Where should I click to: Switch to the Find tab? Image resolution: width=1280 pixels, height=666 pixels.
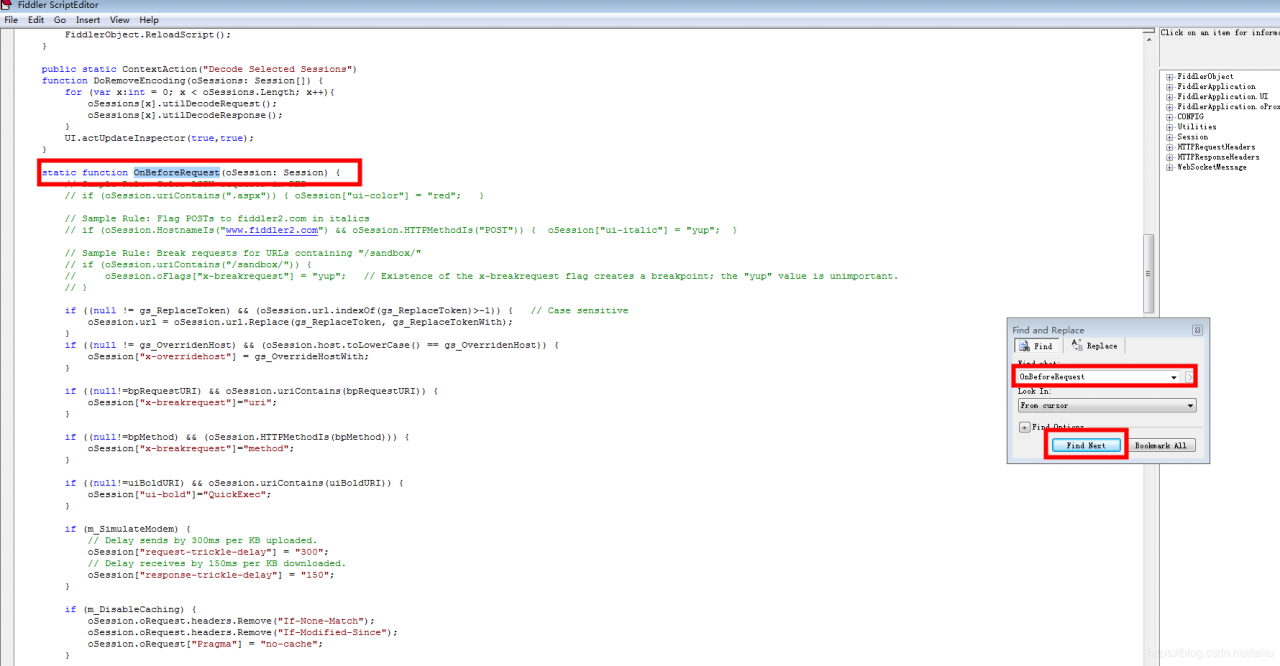pos(1036,346)
